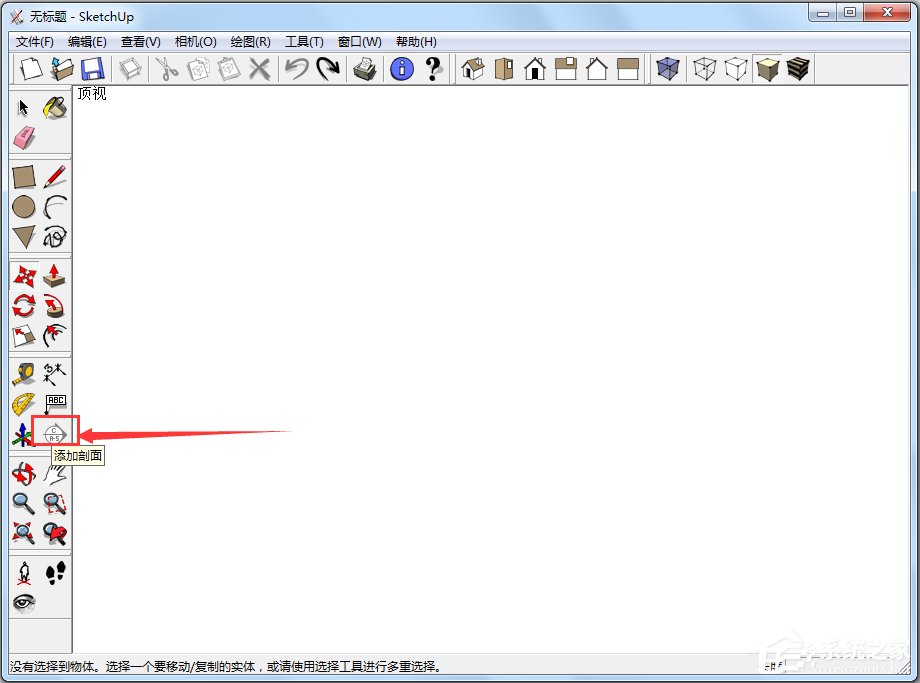Screen dimensions: 920x683
Task: Select the Tape Measure tool
Action: coord(23,374)
